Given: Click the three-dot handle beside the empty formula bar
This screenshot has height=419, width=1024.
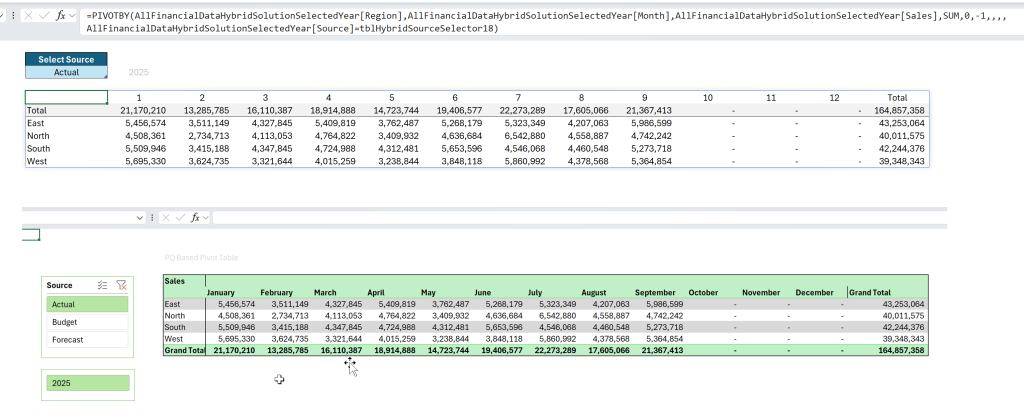Looking at the screenshot, I should 152,217.
